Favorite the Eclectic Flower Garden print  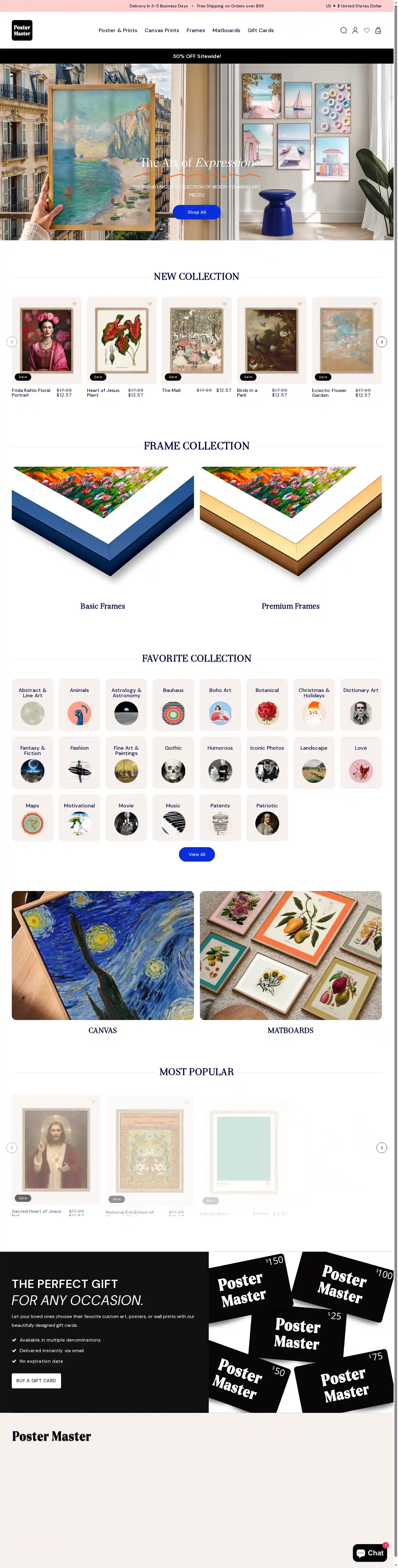374,304
